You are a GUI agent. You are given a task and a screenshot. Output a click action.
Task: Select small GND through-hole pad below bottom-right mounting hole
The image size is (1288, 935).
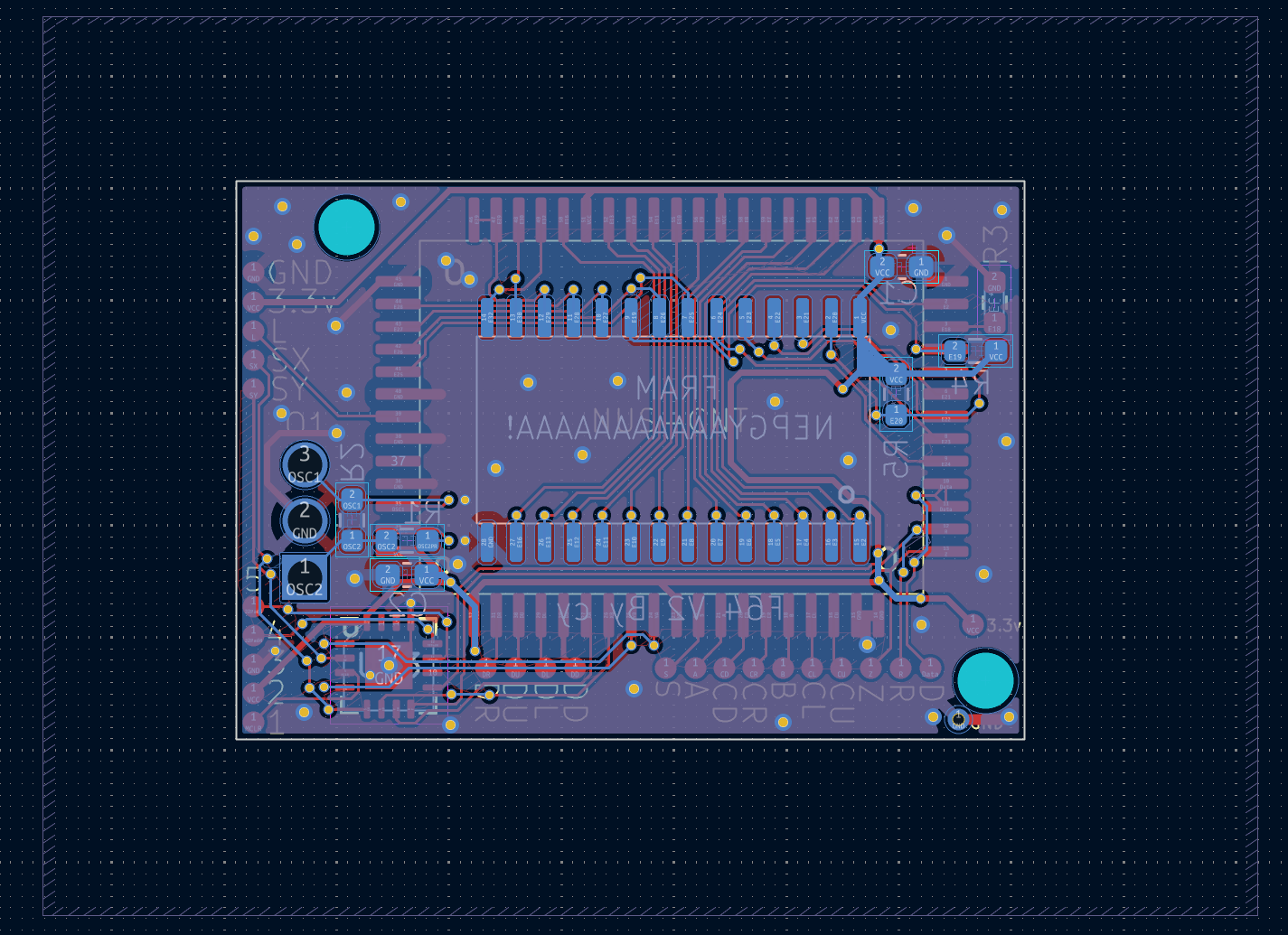958,720
